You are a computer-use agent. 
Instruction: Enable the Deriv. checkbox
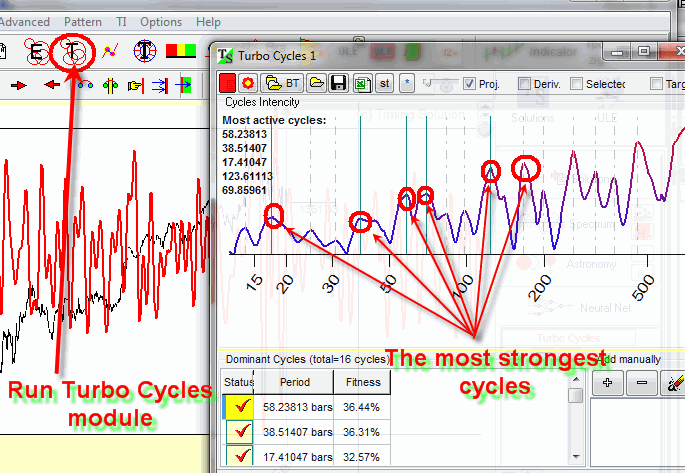[525, 84]
